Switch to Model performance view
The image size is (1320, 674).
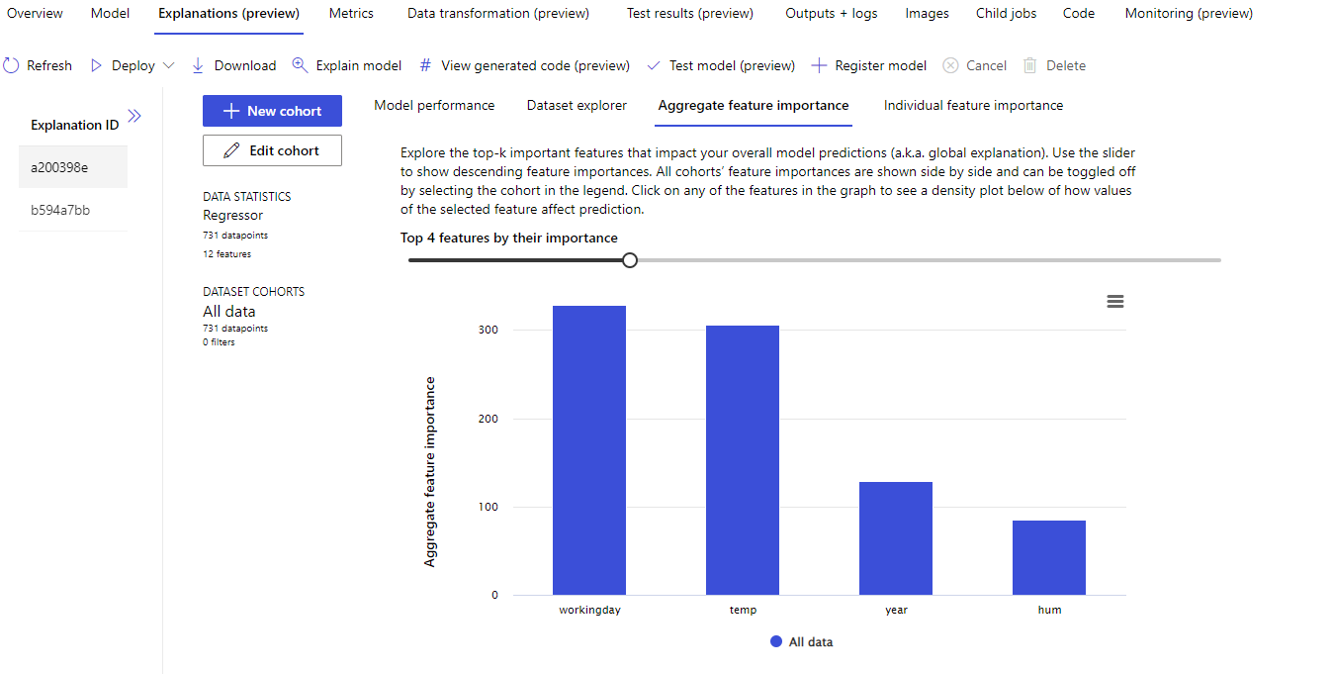434,105
